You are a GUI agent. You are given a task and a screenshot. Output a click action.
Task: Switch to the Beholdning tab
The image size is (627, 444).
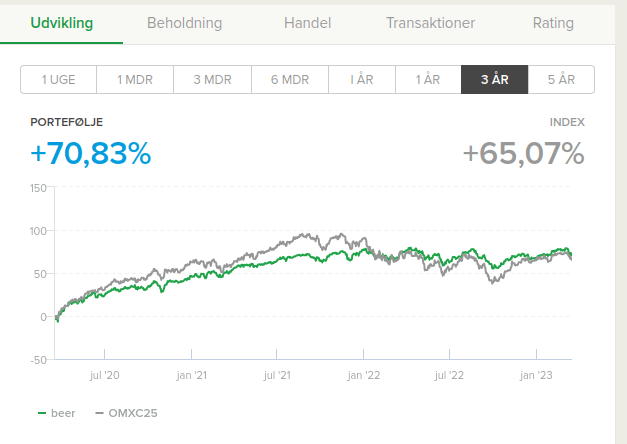(185, 23)
